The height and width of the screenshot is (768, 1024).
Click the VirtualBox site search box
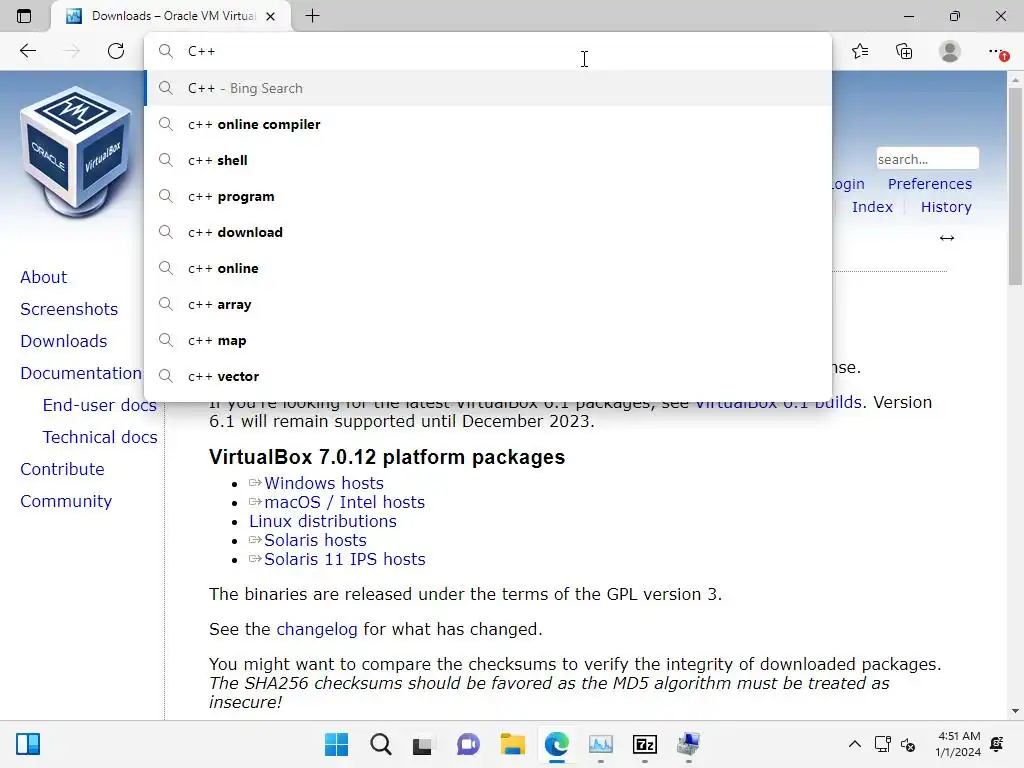[927, 159]
